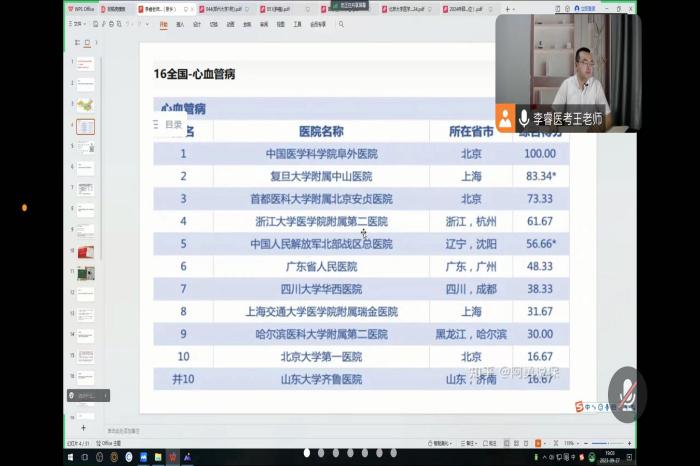This screenshot has width=700, height=466.
Task: Open the 设计 ribbon tab
Action: coord(197,23)
